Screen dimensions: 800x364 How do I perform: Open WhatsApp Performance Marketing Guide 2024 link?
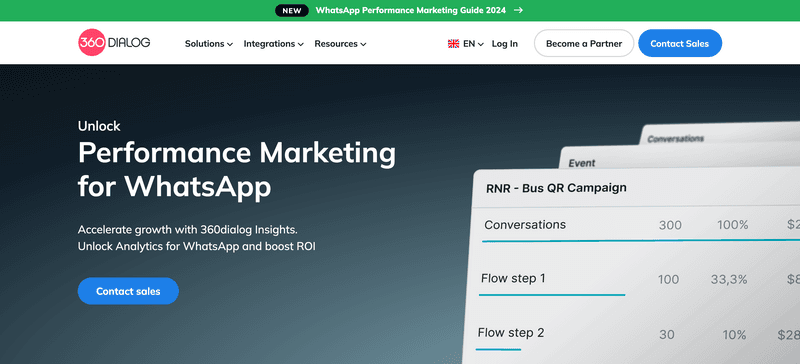pyautogui.click(x=411, y=10)
